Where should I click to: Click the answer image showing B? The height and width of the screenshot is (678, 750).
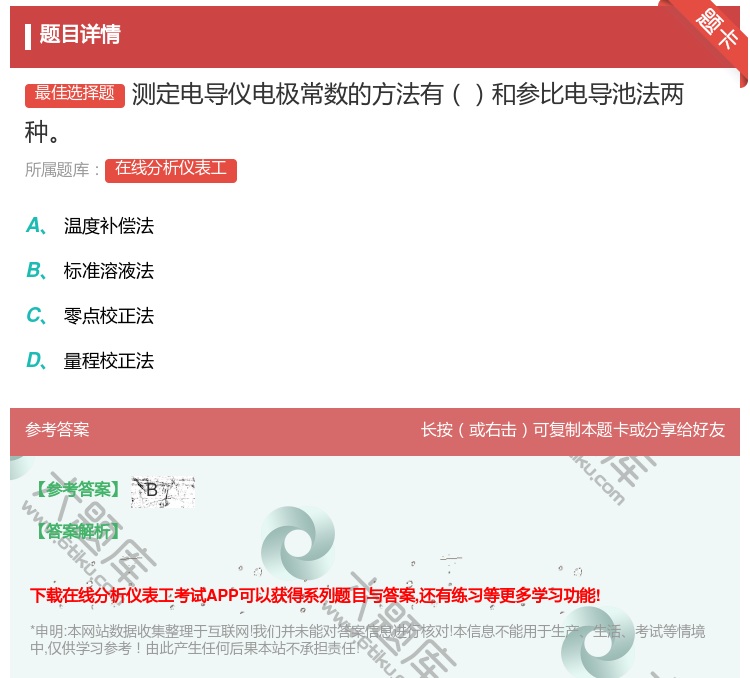(x=163, y=491)
